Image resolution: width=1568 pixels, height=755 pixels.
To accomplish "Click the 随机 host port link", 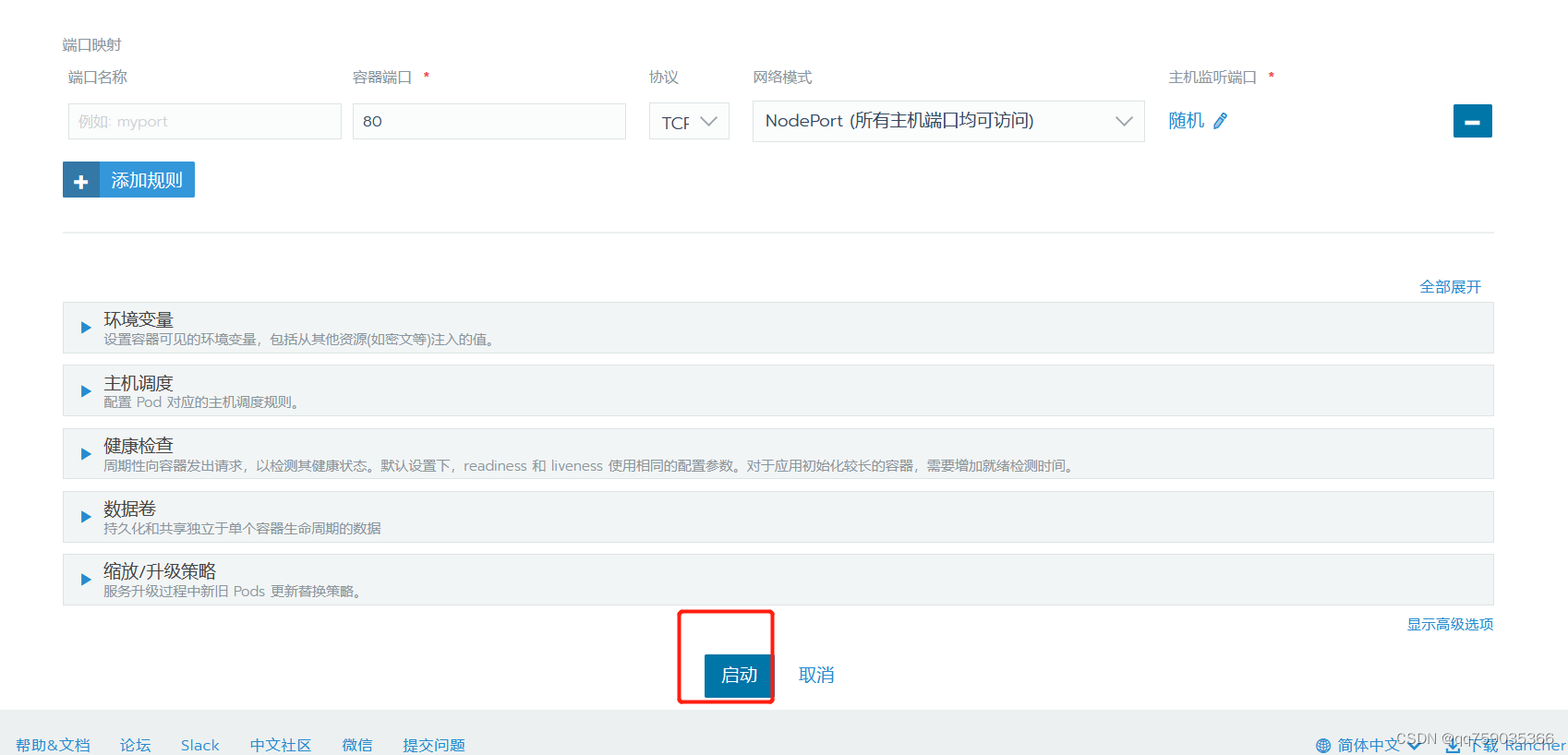I will (x=1187, y=121).
